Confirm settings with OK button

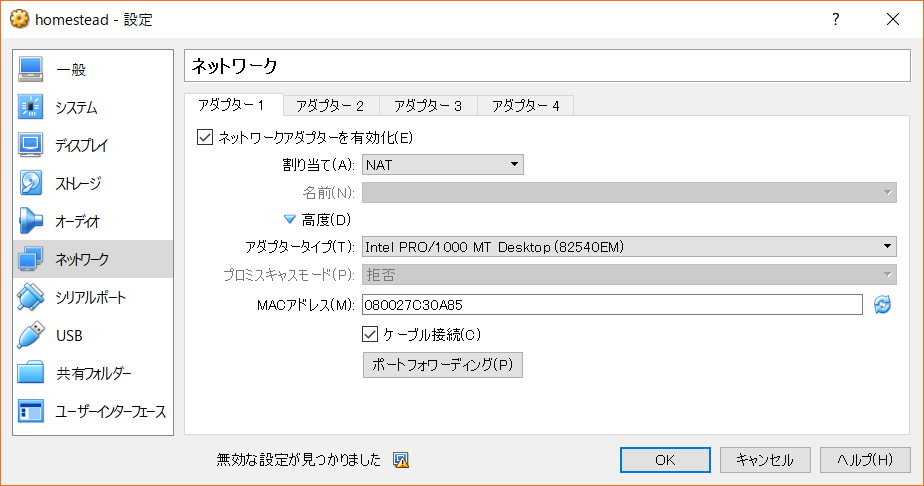[x=665, y=460]
